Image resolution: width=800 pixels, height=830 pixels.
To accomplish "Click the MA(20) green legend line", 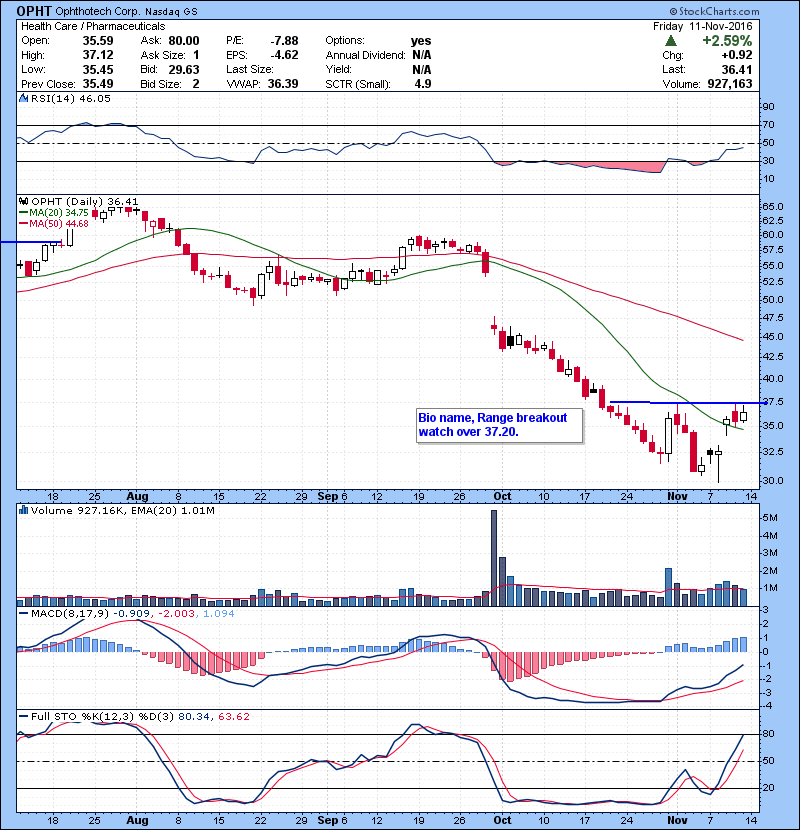I will coord(24,212).
